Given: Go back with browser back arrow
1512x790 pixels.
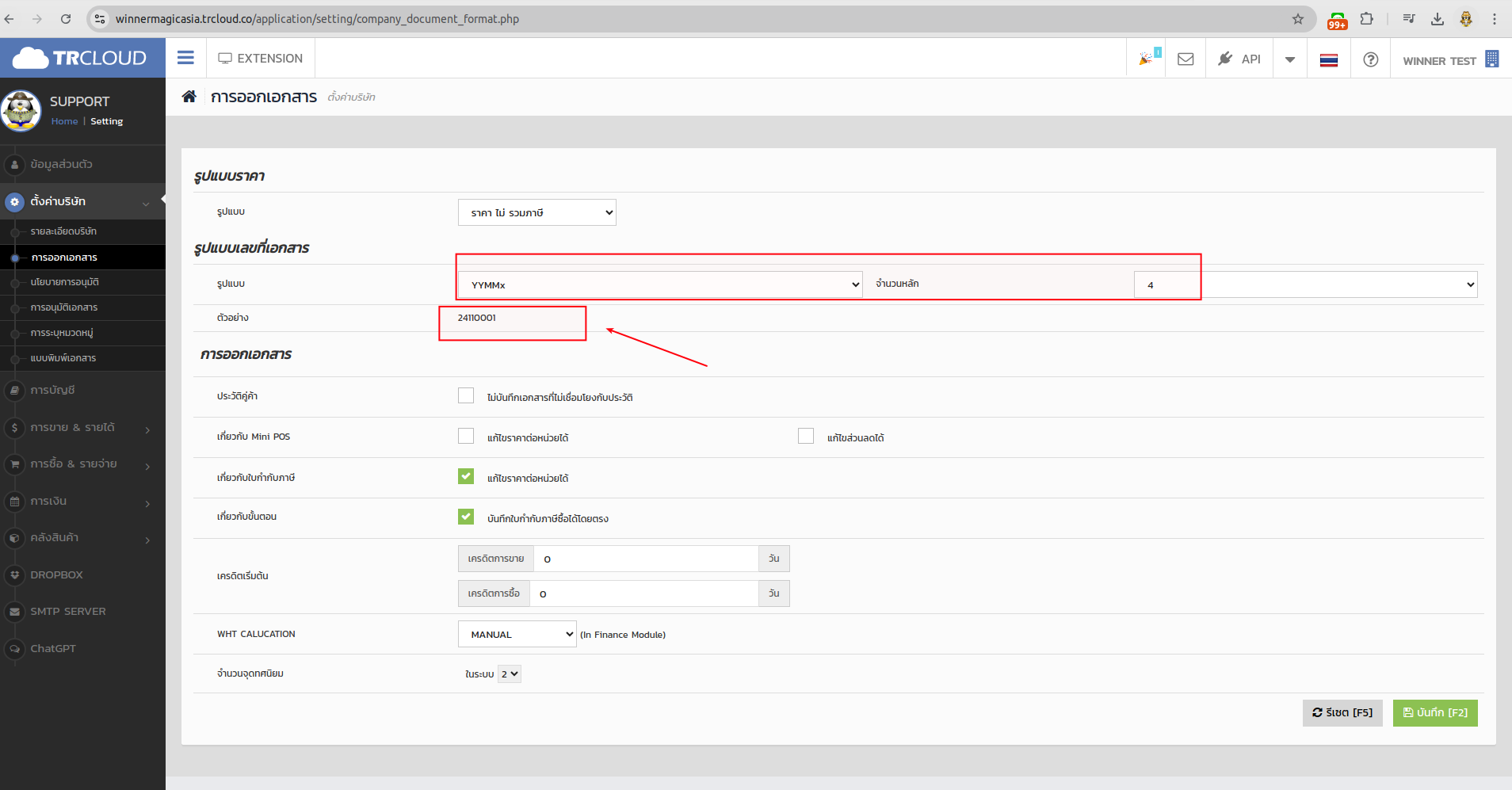Looking at the screenshot, I should (10, 18).
